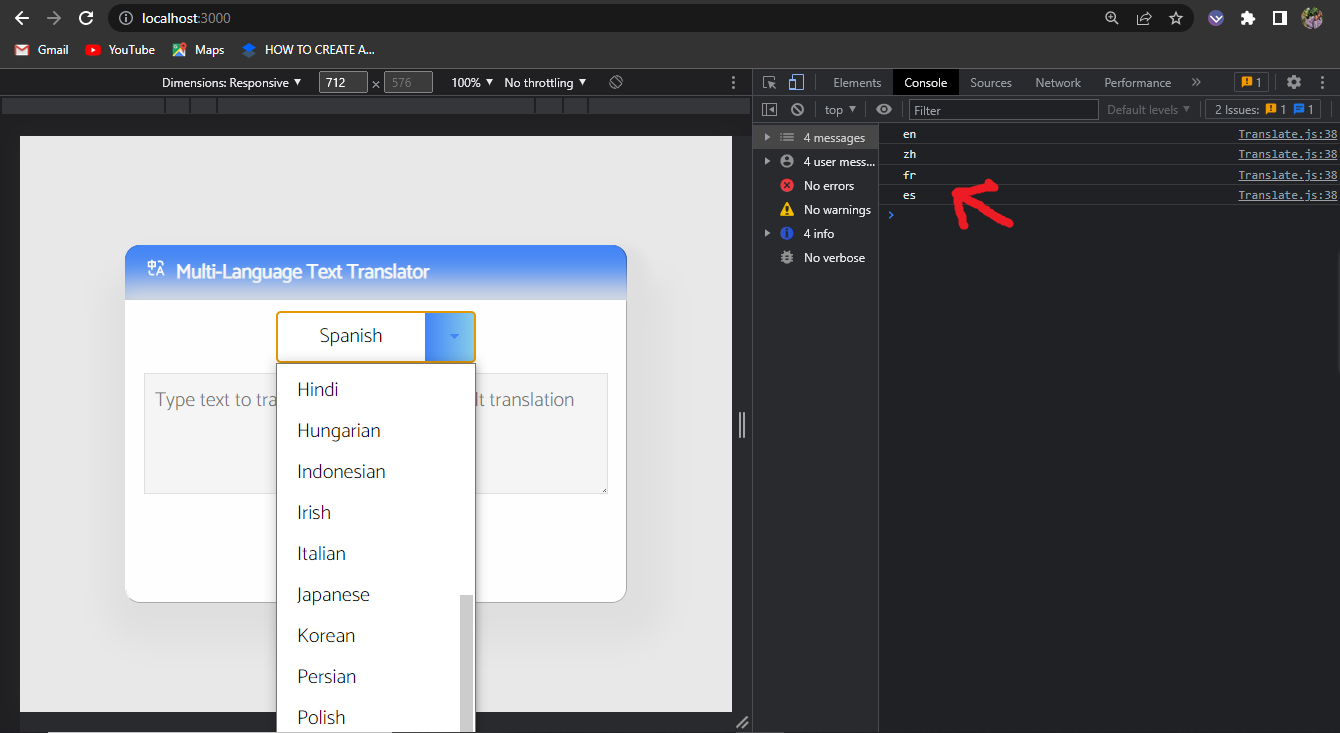Image resolution: width=1340 pixels, height=733 pixels.
Task: Open the Default levels dropdown
Action: coord(1148,110)
